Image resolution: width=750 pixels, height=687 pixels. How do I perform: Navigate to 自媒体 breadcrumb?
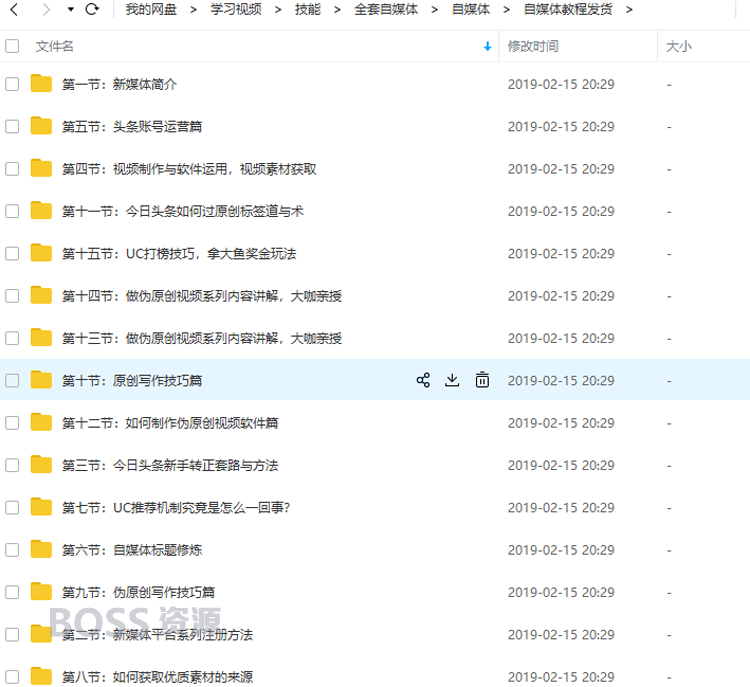(x=471, y=9)
